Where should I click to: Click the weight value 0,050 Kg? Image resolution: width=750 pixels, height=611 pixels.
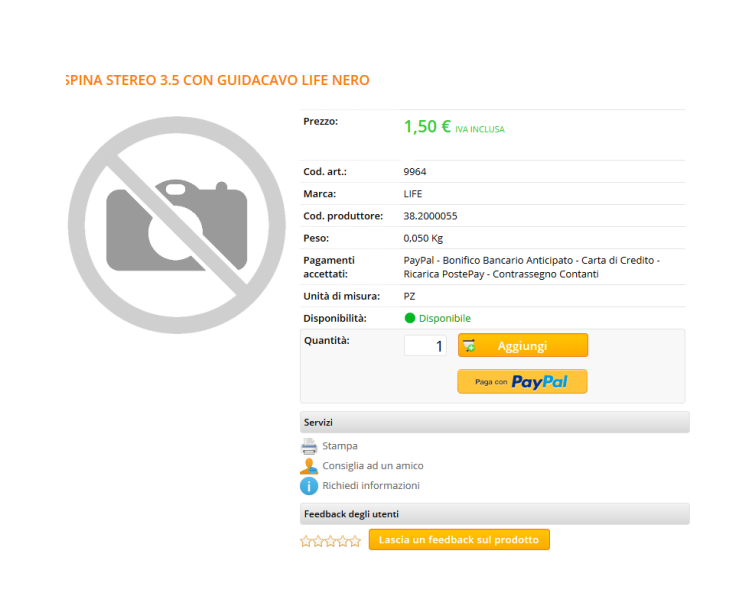[x=423, y=238]
